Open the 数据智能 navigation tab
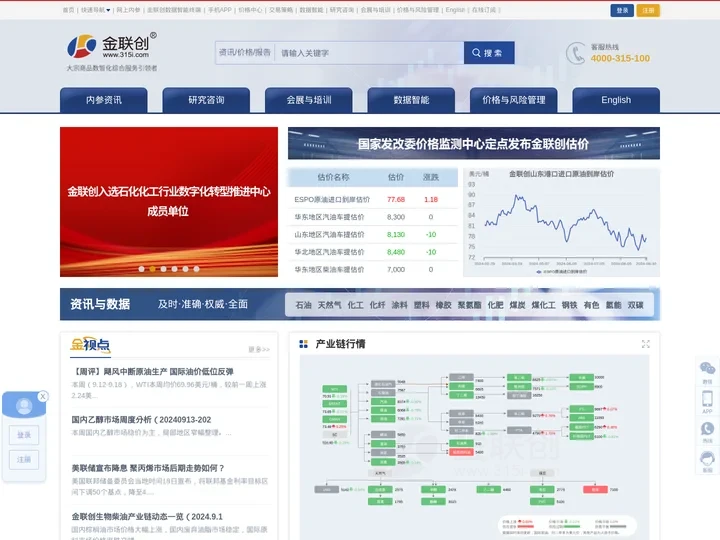The width and height of the screenshot is (720, 540). [x=411, y=100]
